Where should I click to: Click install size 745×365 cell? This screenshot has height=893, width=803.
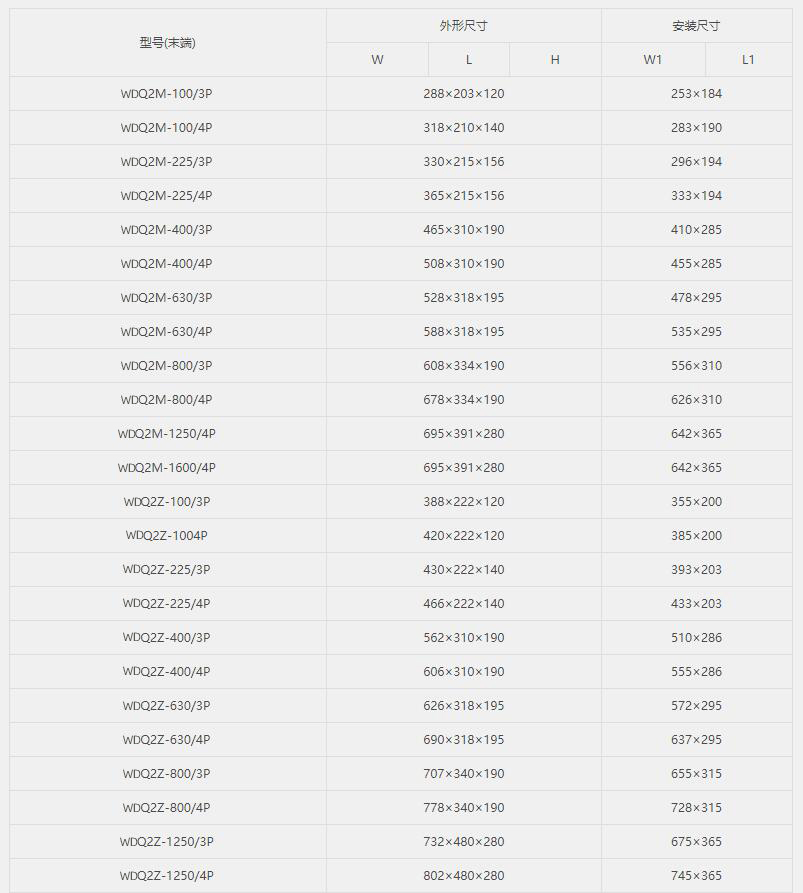697,875
